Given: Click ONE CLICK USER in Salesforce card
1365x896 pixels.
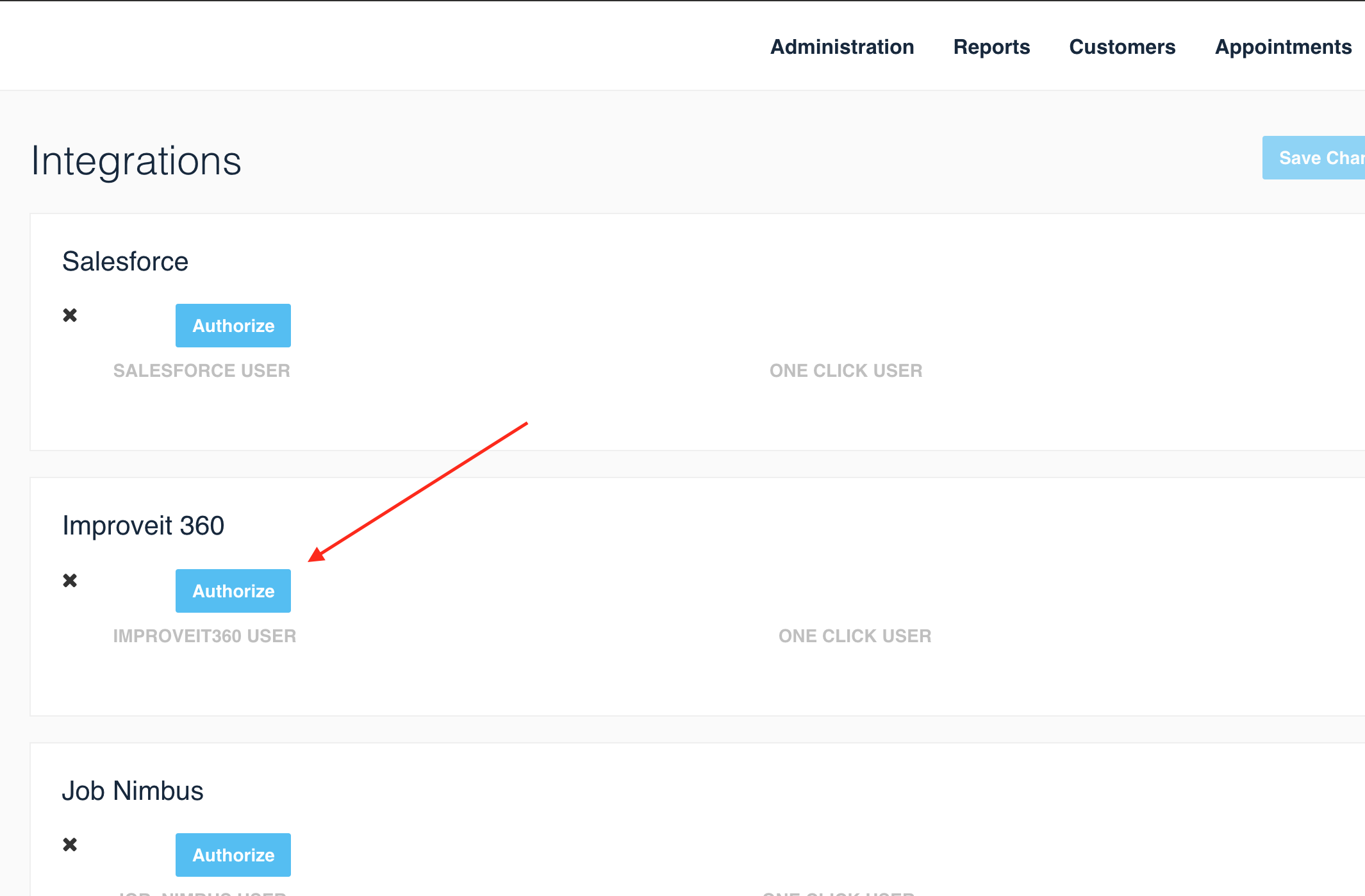Looking at the screenshot, I should 846,370.
